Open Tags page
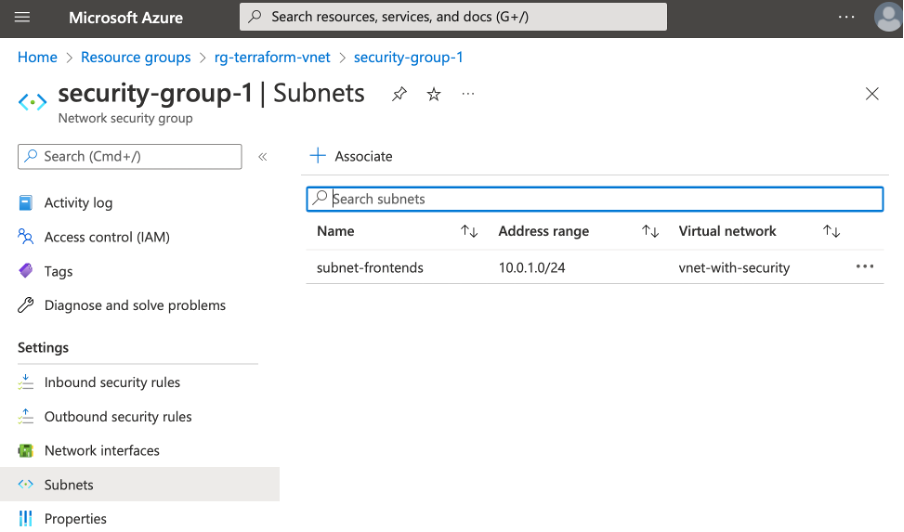 tap(58, 271)
